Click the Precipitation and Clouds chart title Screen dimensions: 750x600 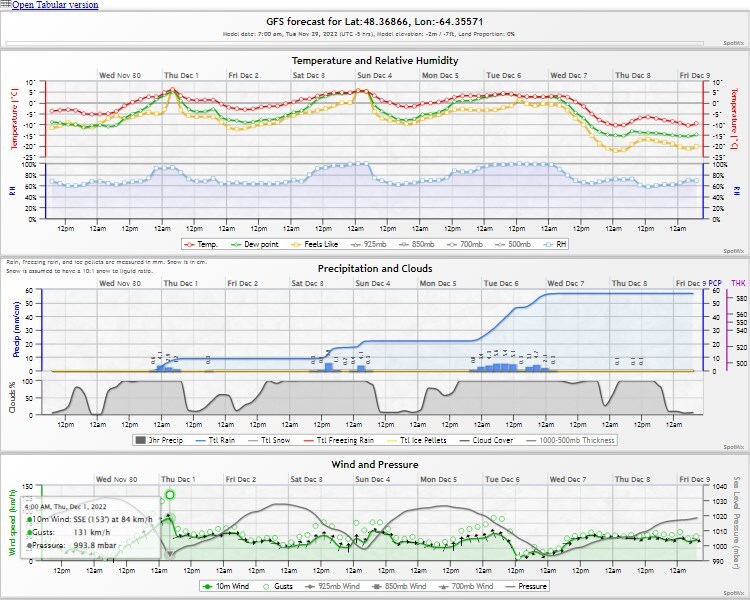(375, 268)
